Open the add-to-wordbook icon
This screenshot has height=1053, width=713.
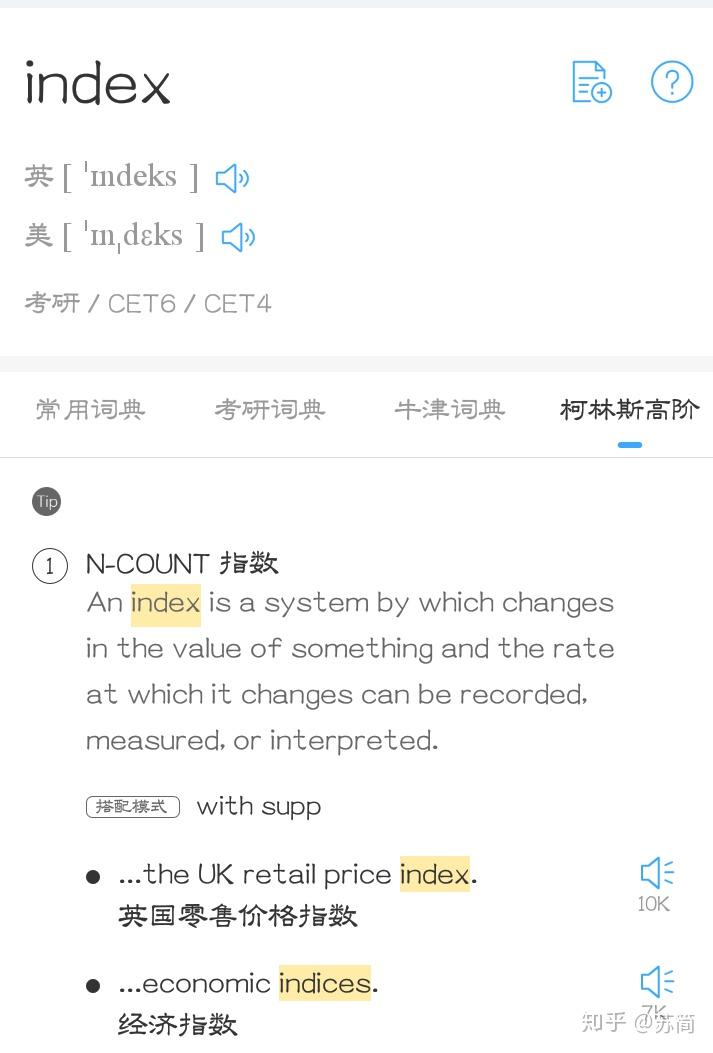pos(590,82)
